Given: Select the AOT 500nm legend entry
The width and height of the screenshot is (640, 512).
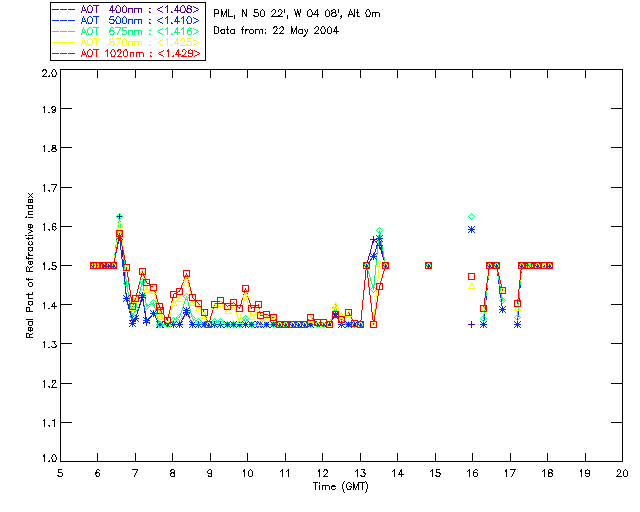Looking at the screenshot, I should (127, 20).
